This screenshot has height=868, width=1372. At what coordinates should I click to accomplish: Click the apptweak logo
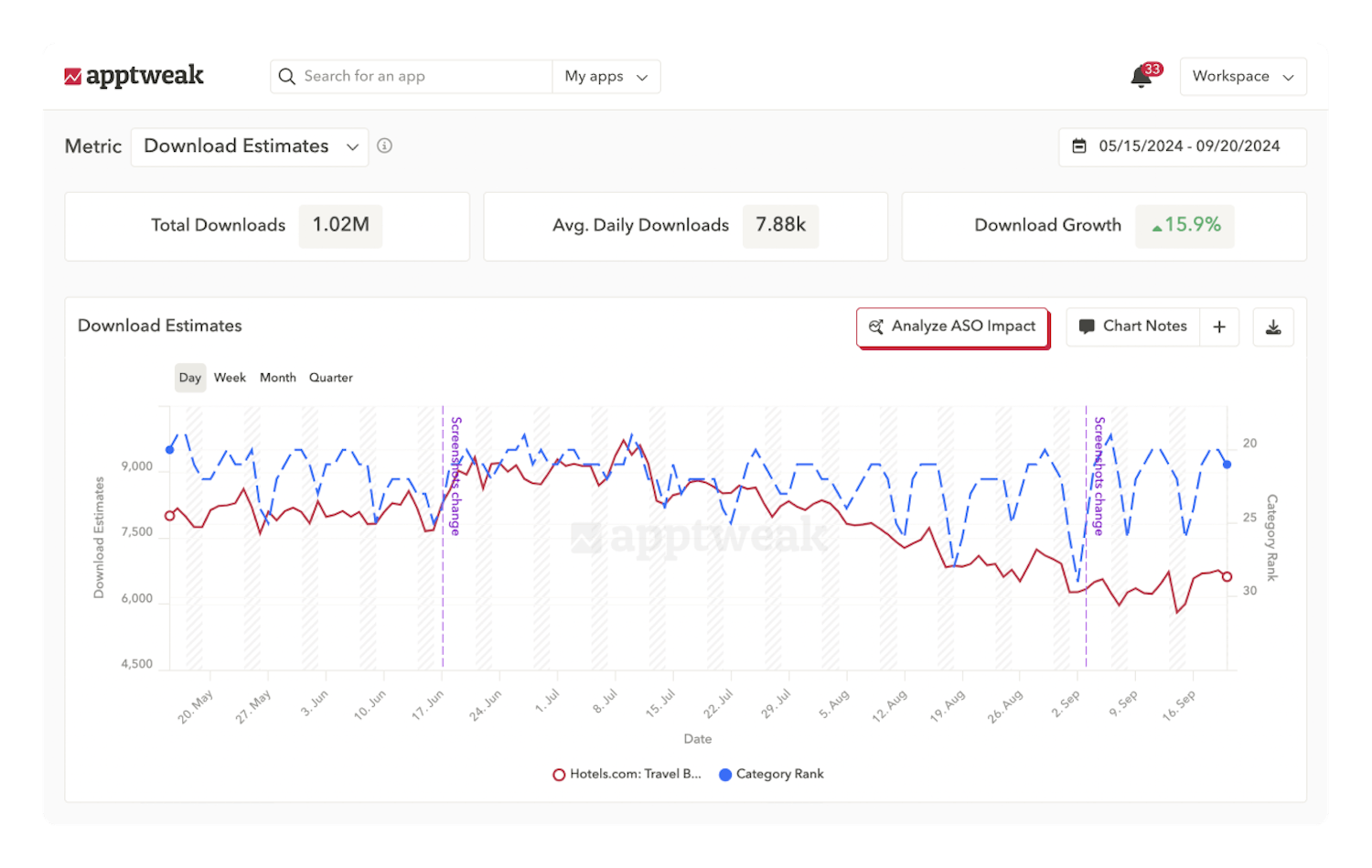point(134,76)
